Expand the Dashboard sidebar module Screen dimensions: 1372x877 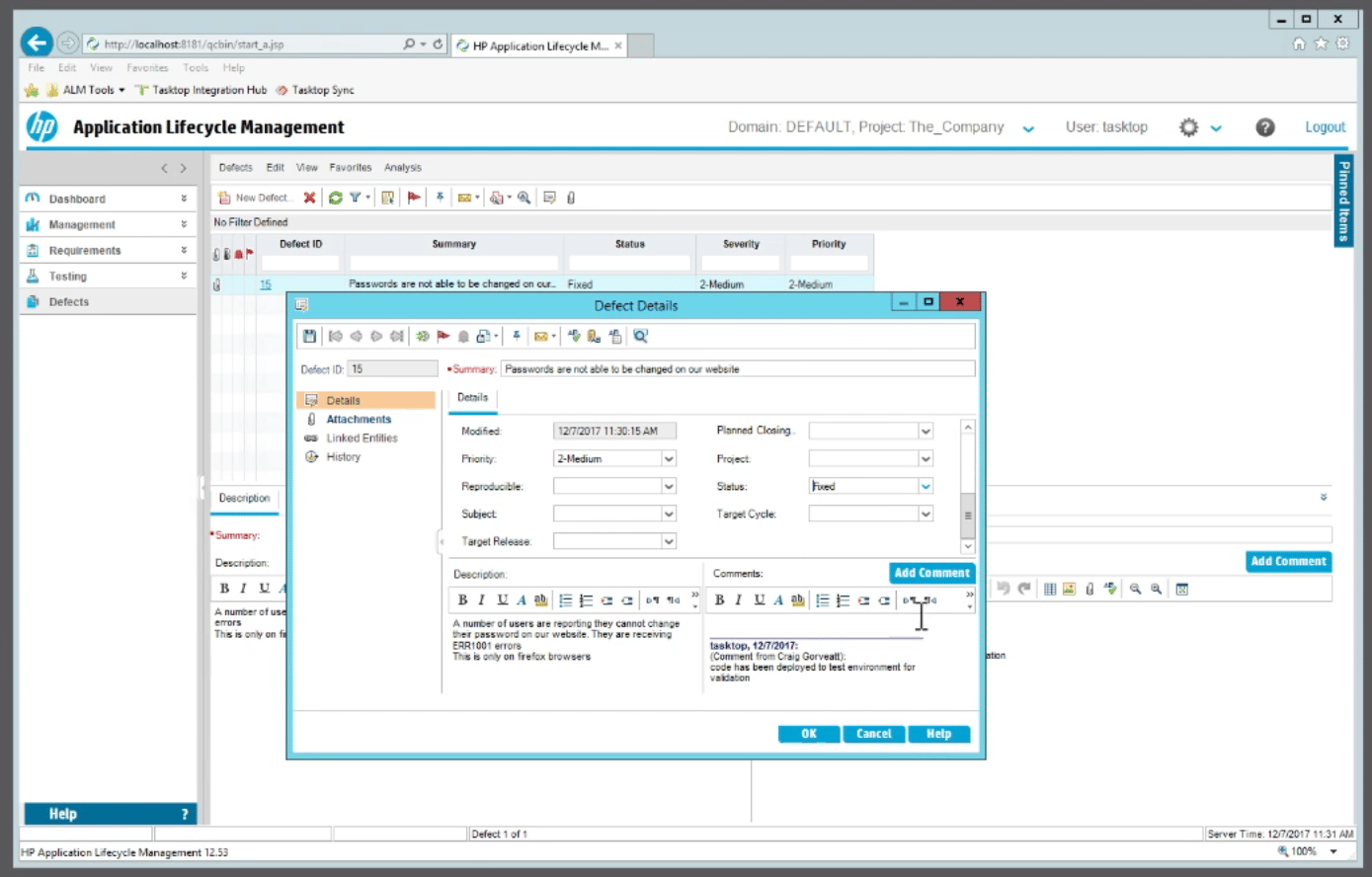[x=184, y=199]
